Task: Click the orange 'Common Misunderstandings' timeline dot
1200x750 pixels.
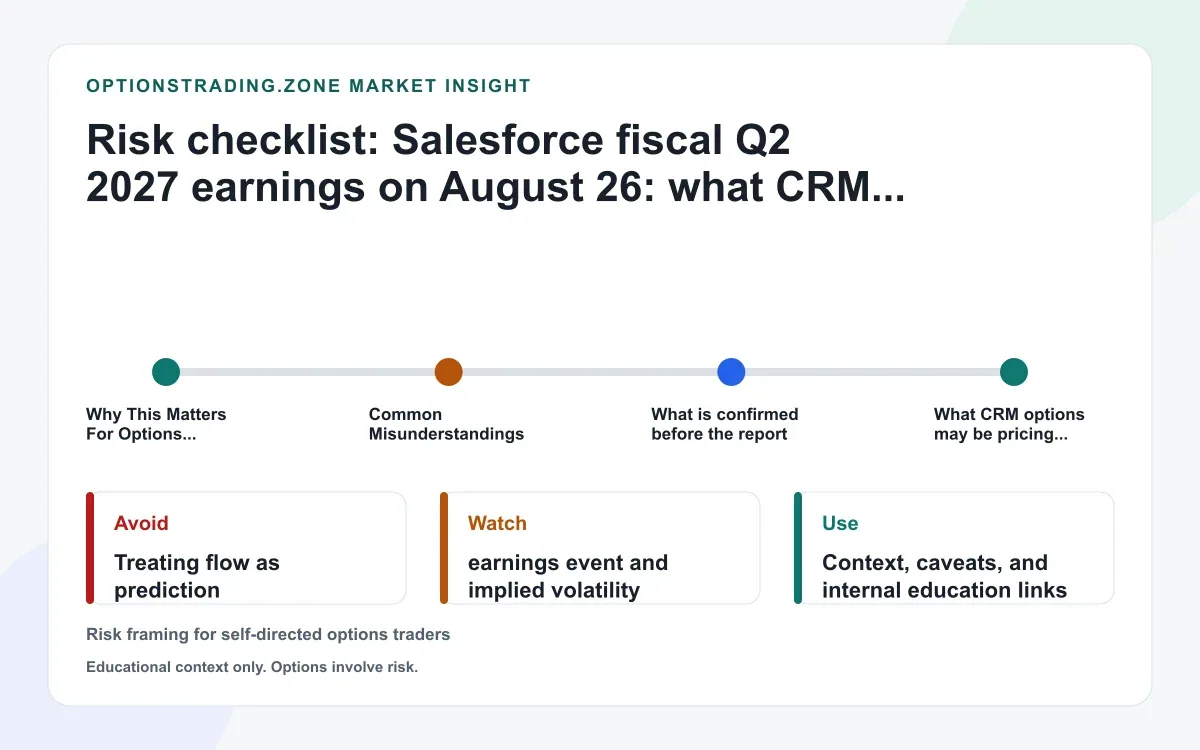Action: pos(449,372)
